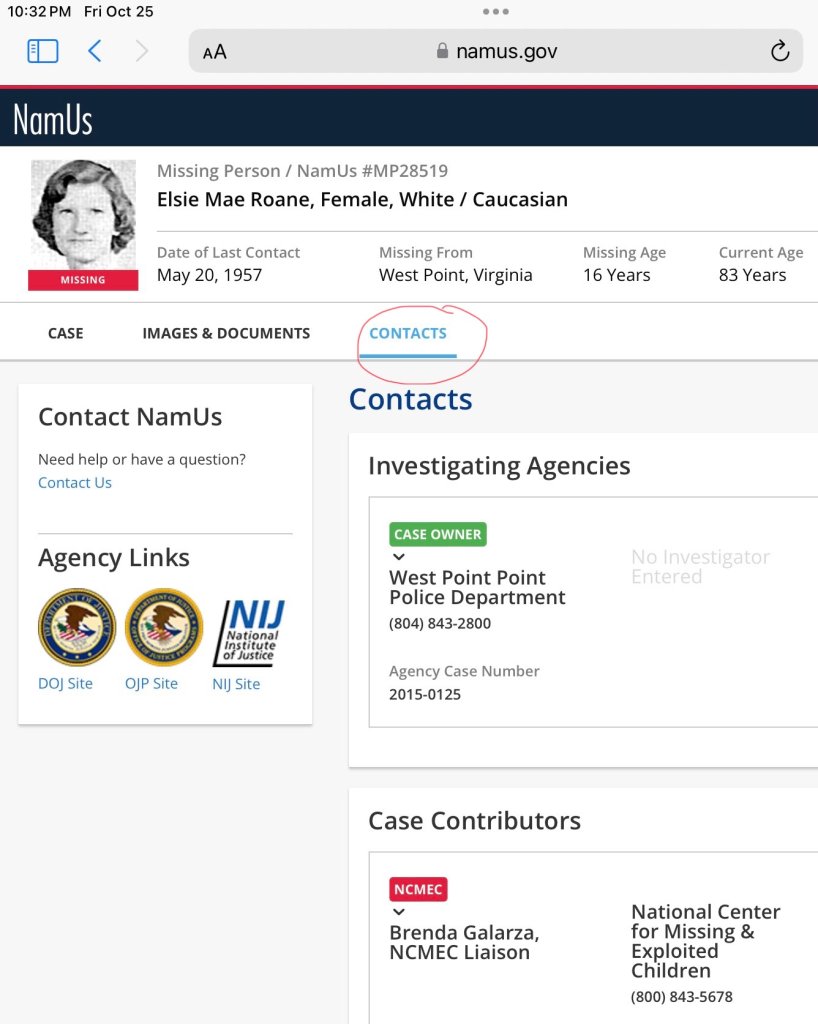818x1024 pixels.
Task: Reload the namus.gov page
Action: (780, 51)
